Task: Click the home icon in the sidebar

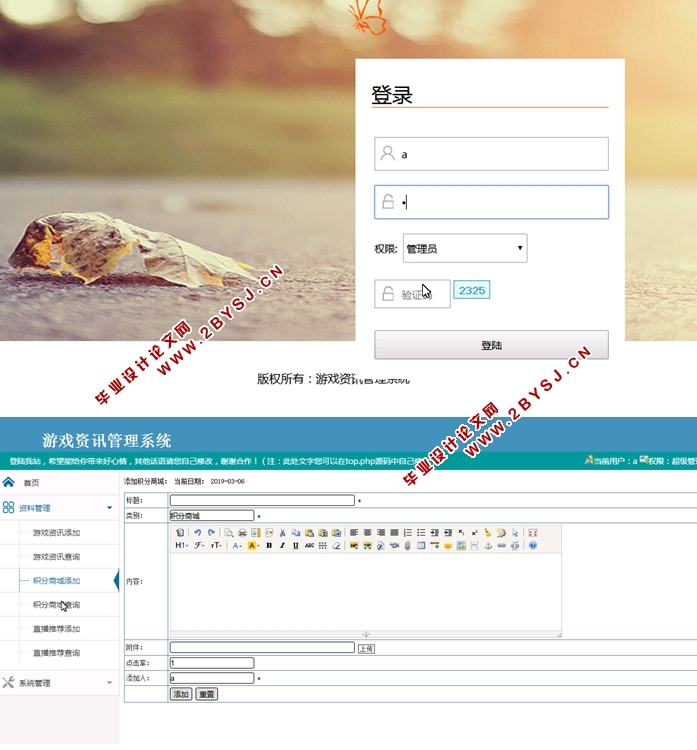Action: (9, 482)
